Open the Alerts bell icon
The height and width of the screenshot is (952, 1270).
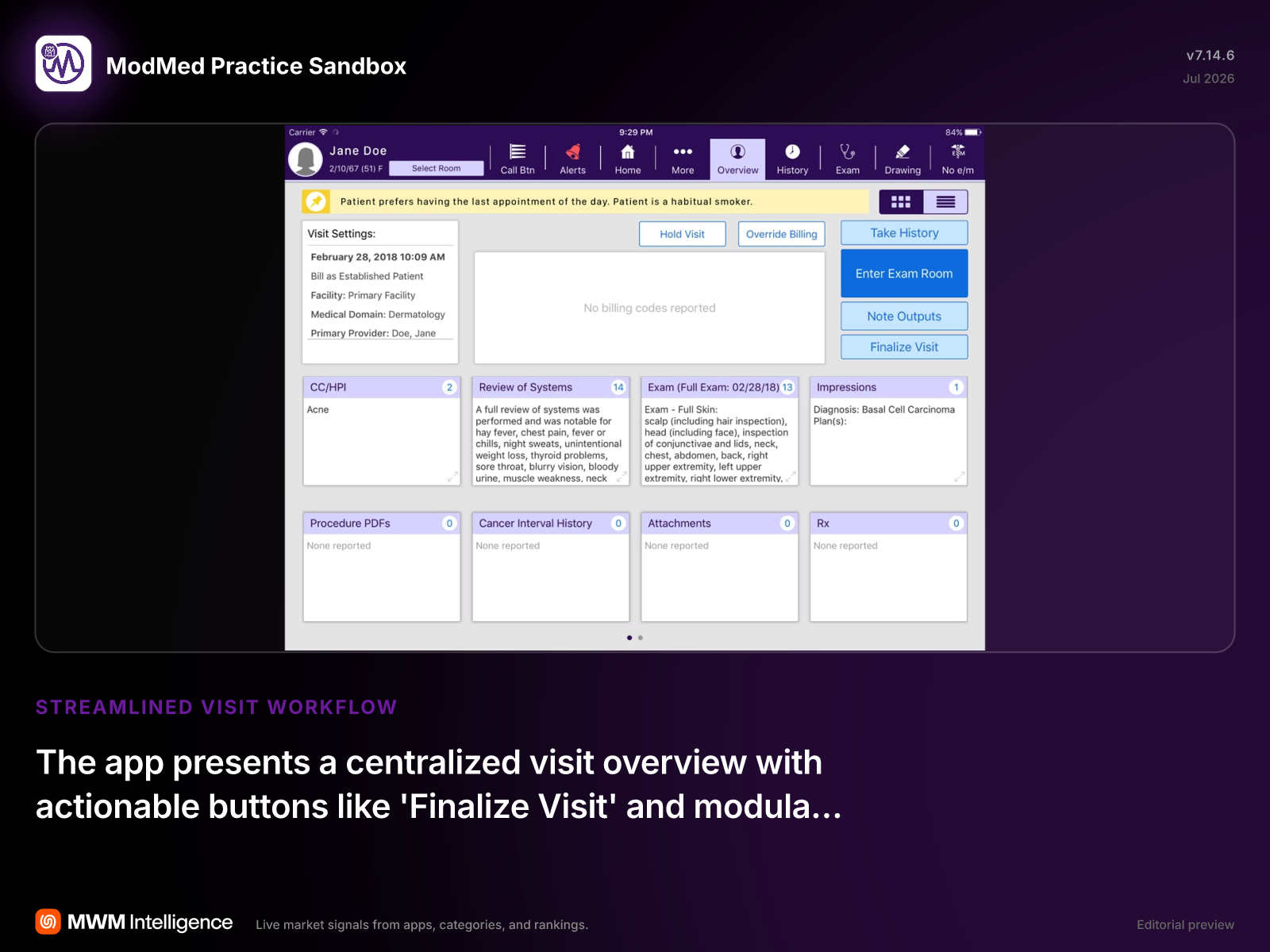[572, 159]
